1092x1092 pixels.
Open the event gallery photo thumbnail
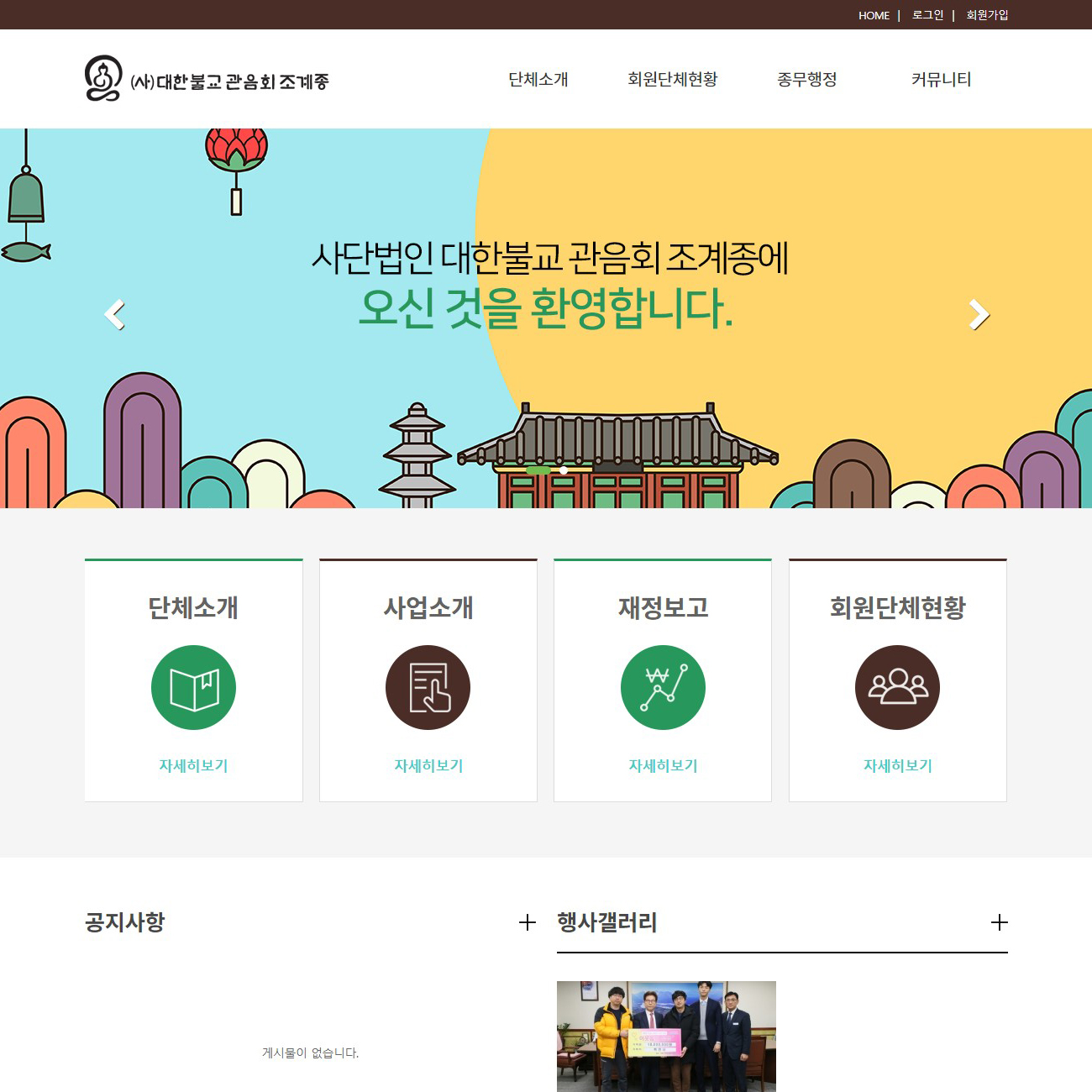point(666,1036)
